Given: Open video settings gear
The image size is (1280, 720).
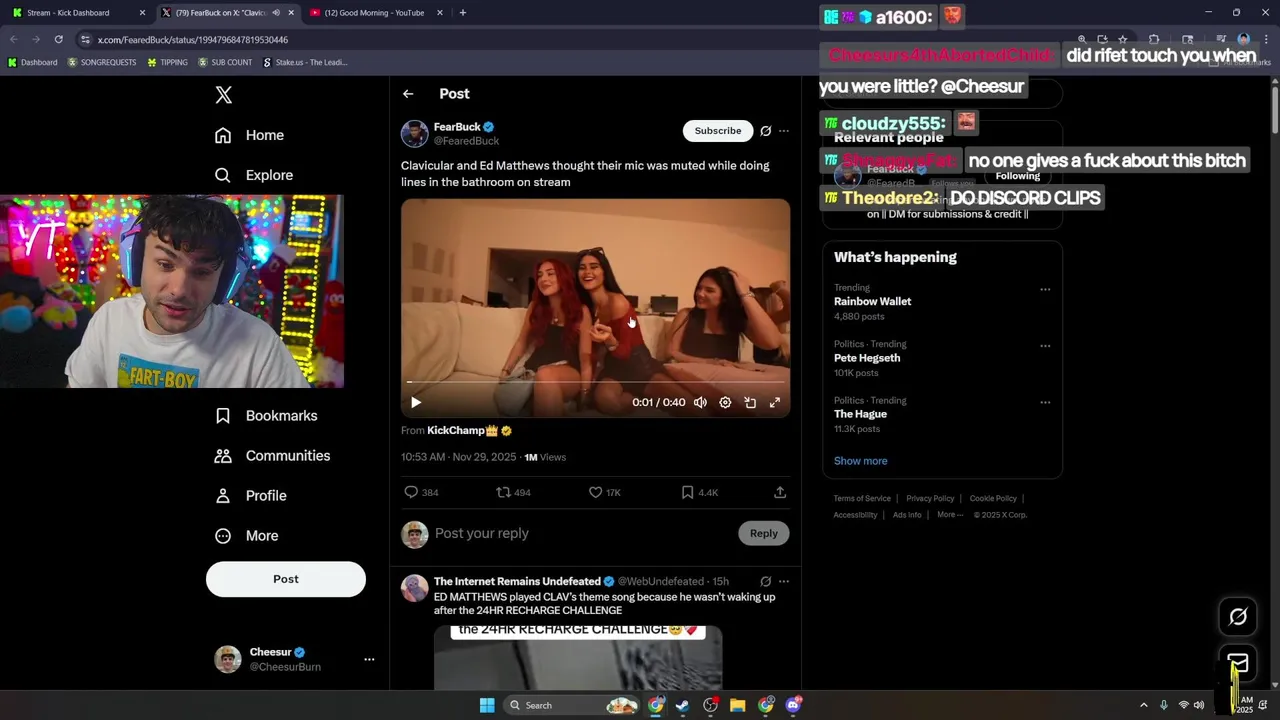Looking at the screenshot, I should coord(725,403).
